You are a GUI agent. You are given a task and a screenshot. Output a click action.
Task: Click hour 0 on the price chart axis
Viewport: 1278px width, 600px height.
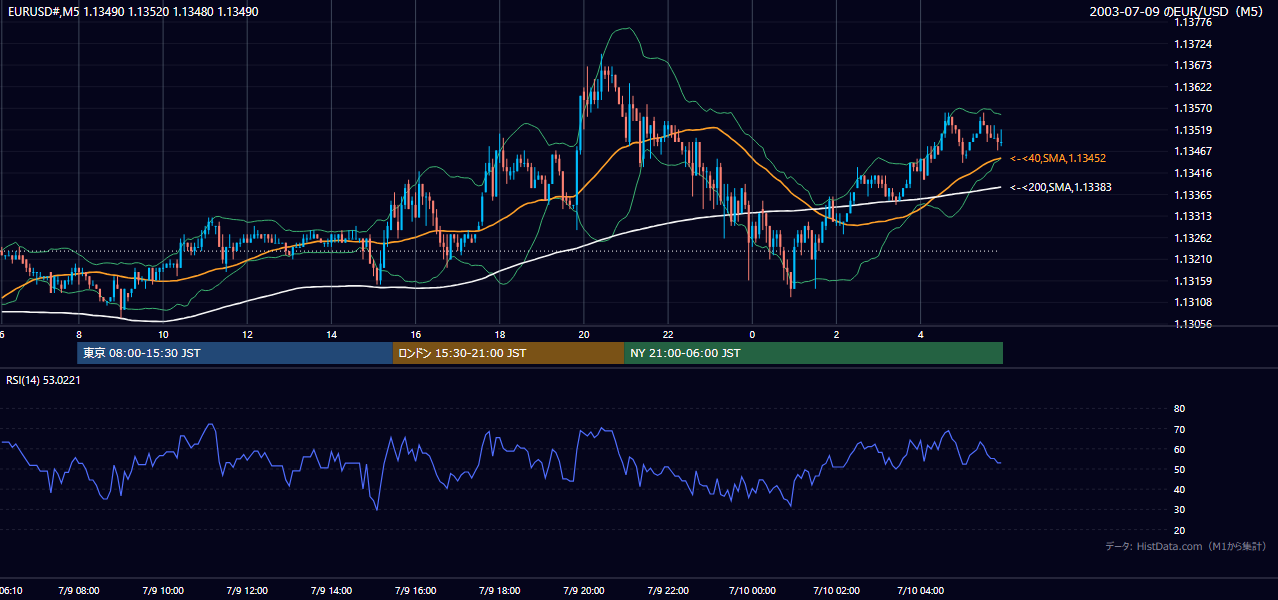point(752,335)
